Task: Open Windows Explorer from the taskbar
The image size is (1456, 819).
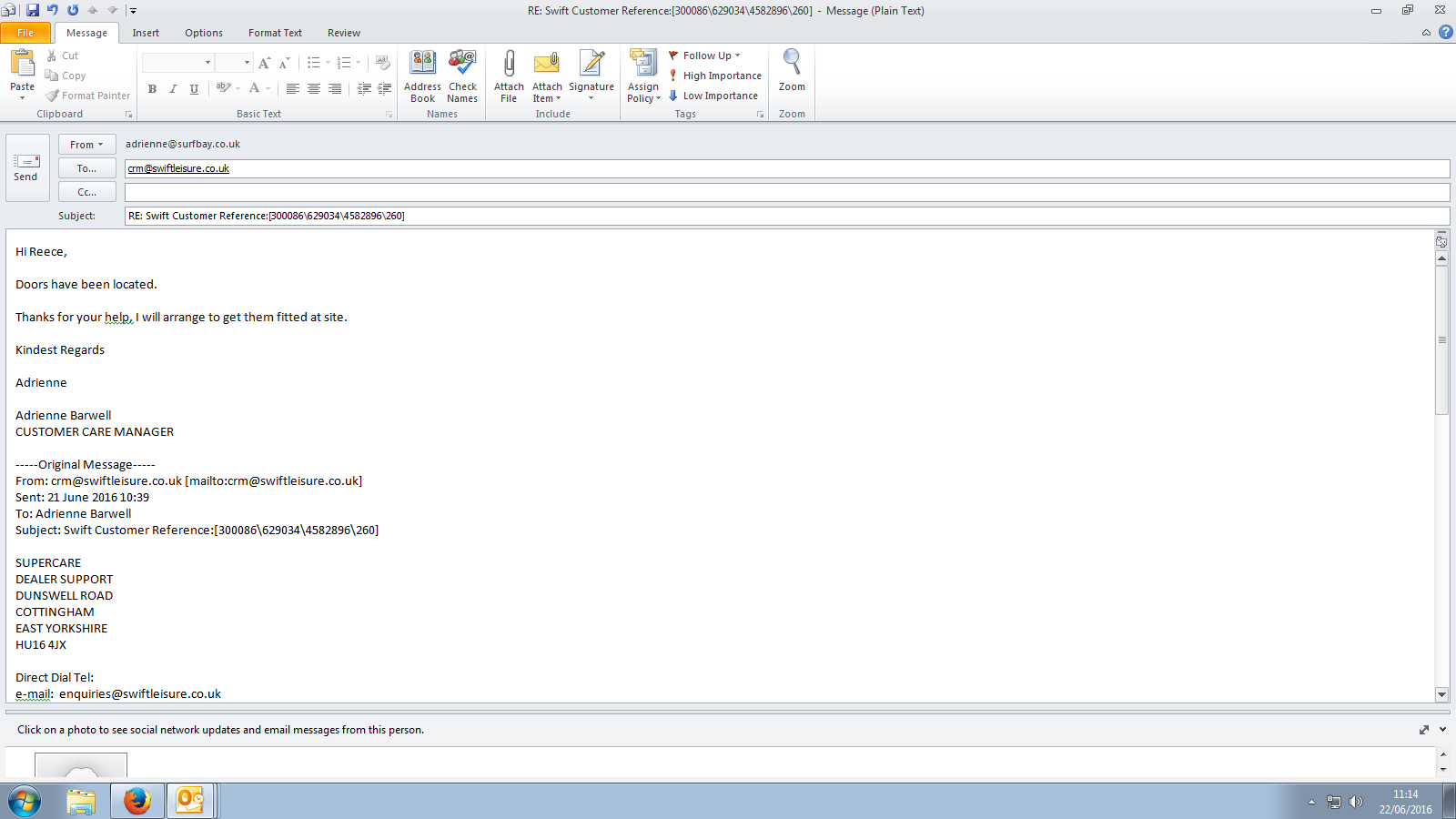Action: point(81,801)
